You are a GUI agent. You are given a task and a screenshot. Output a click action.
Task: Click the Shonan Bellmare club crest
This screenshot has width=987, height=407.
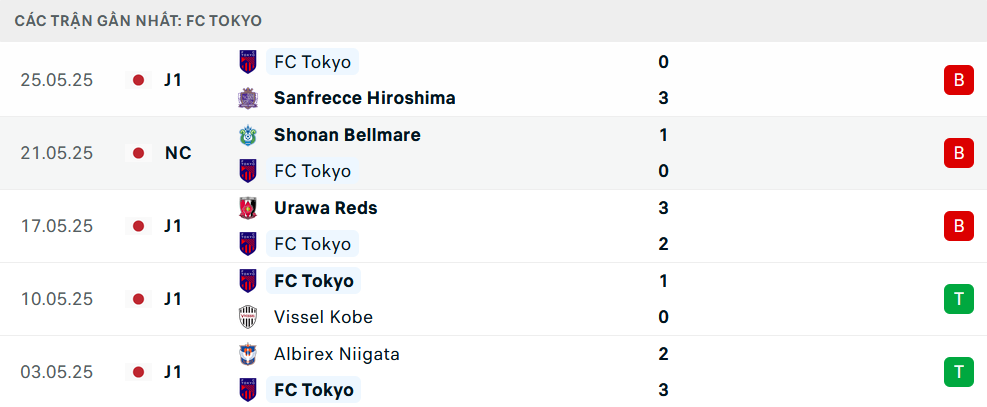(248, 135)
